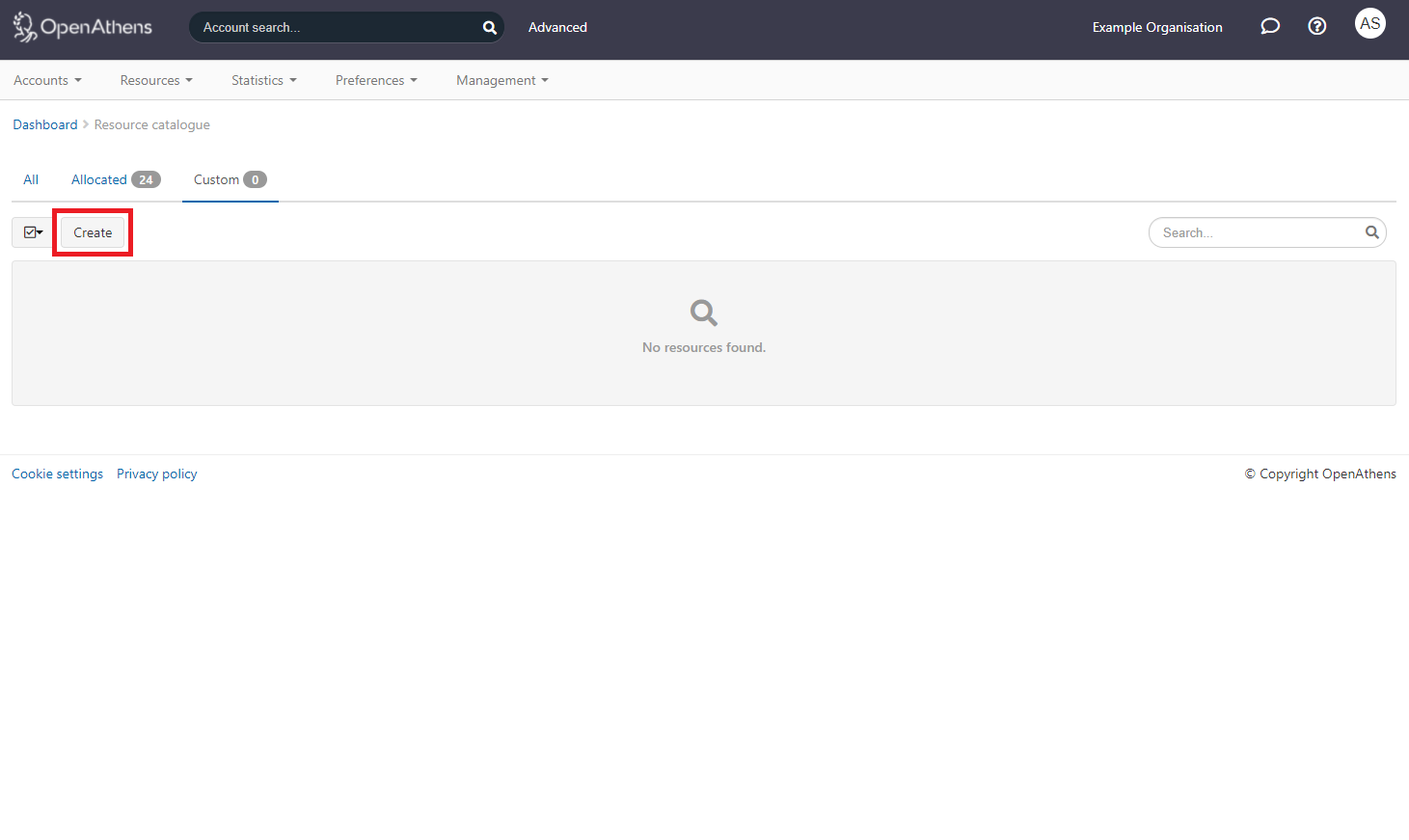Open the feedback chat bubble icon
The height and width of the screenshot is (840, 1409).
(x=1269, y=26)
